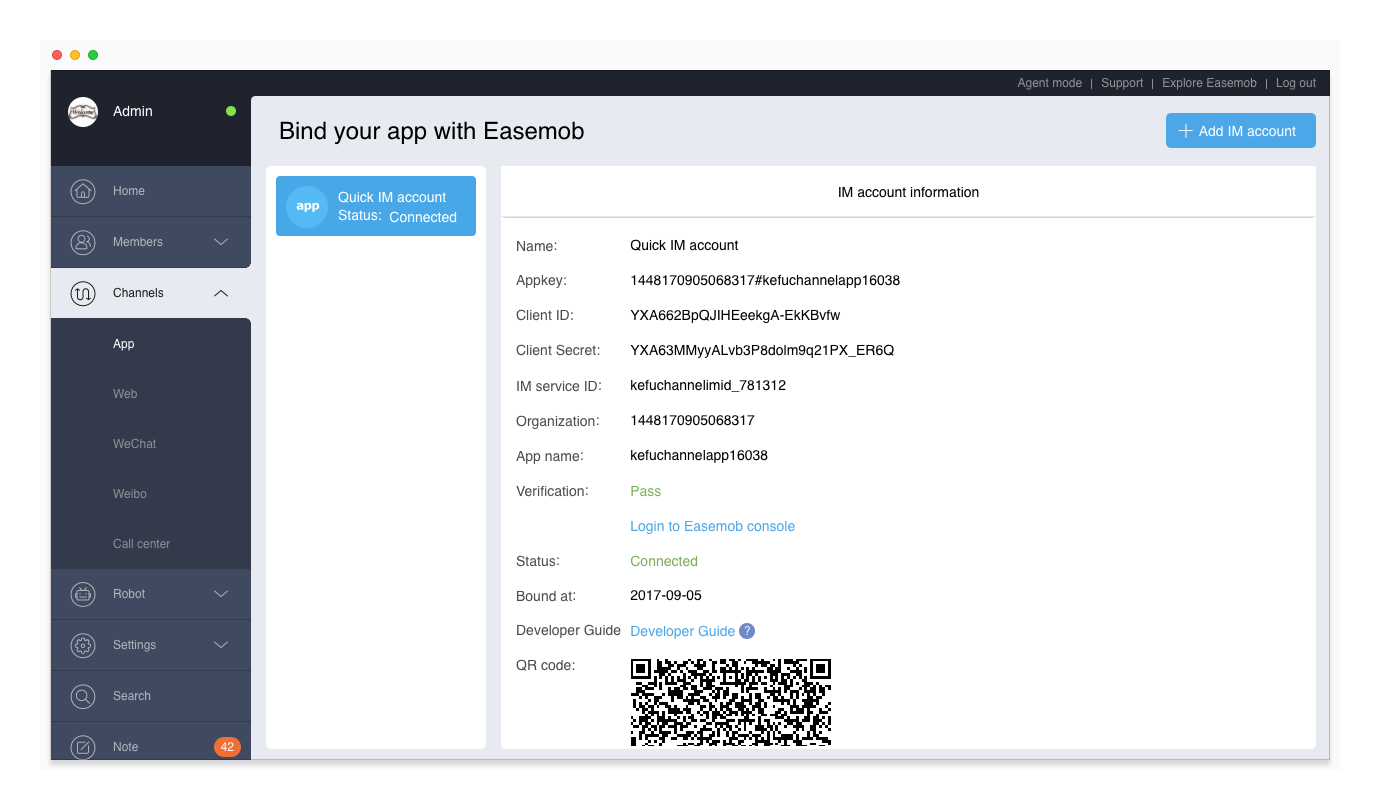This screenshot has width=1380, height=810.
Task: Select the Web channel submenu
Action: click(x=151, y=394)
